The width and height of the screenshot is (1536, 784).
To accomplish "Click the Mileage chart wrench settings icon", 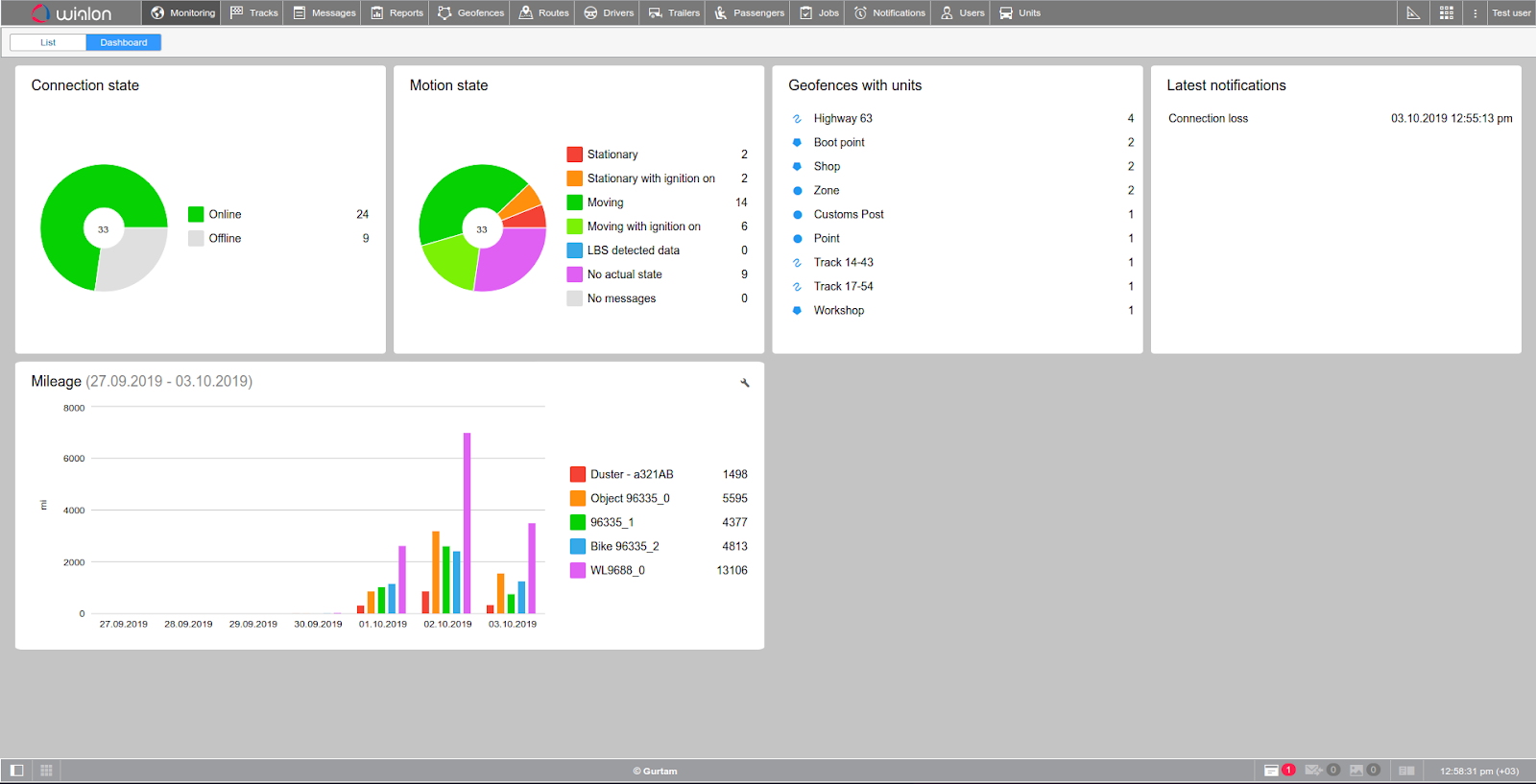I will [x=745, y=383].
